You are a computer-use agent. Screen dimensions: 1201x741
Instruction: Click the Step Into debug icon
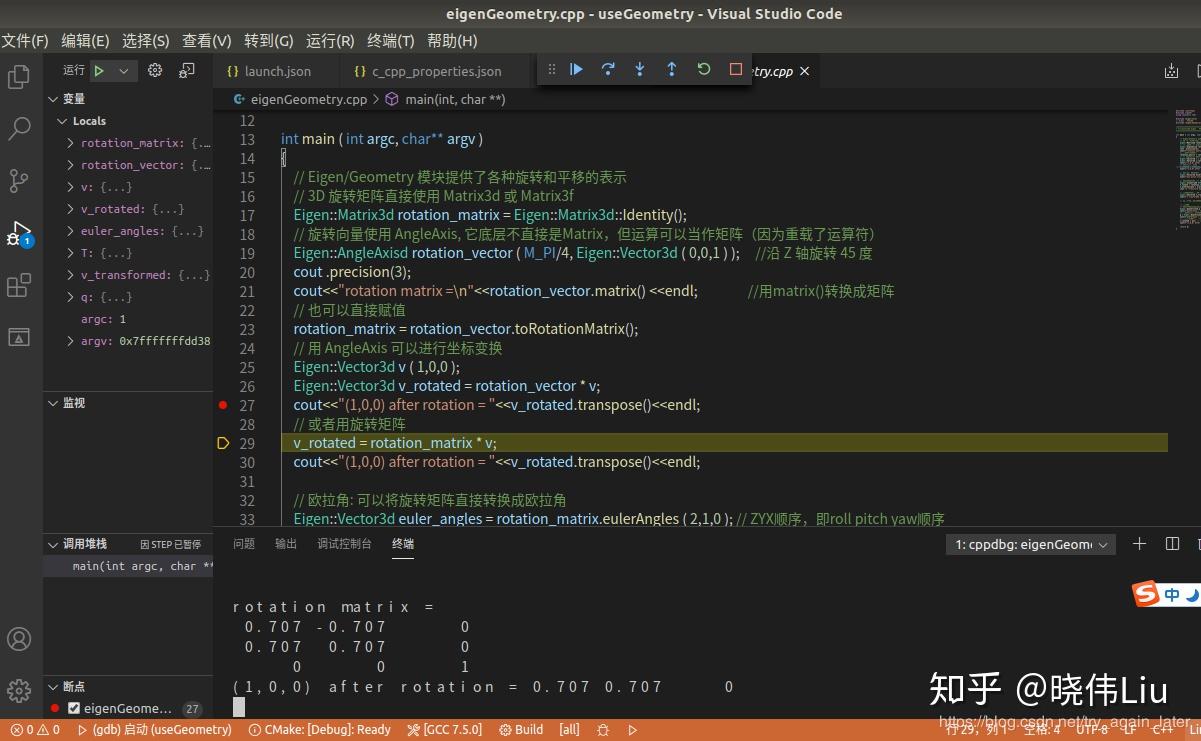point(640,69)
